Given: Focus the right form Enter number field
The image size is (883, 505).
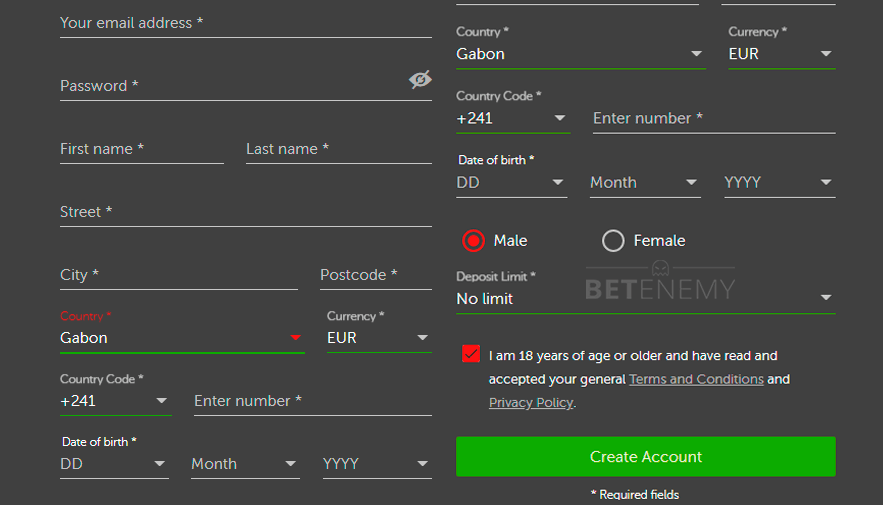Looking at the screenshot, I should [714, 118].
